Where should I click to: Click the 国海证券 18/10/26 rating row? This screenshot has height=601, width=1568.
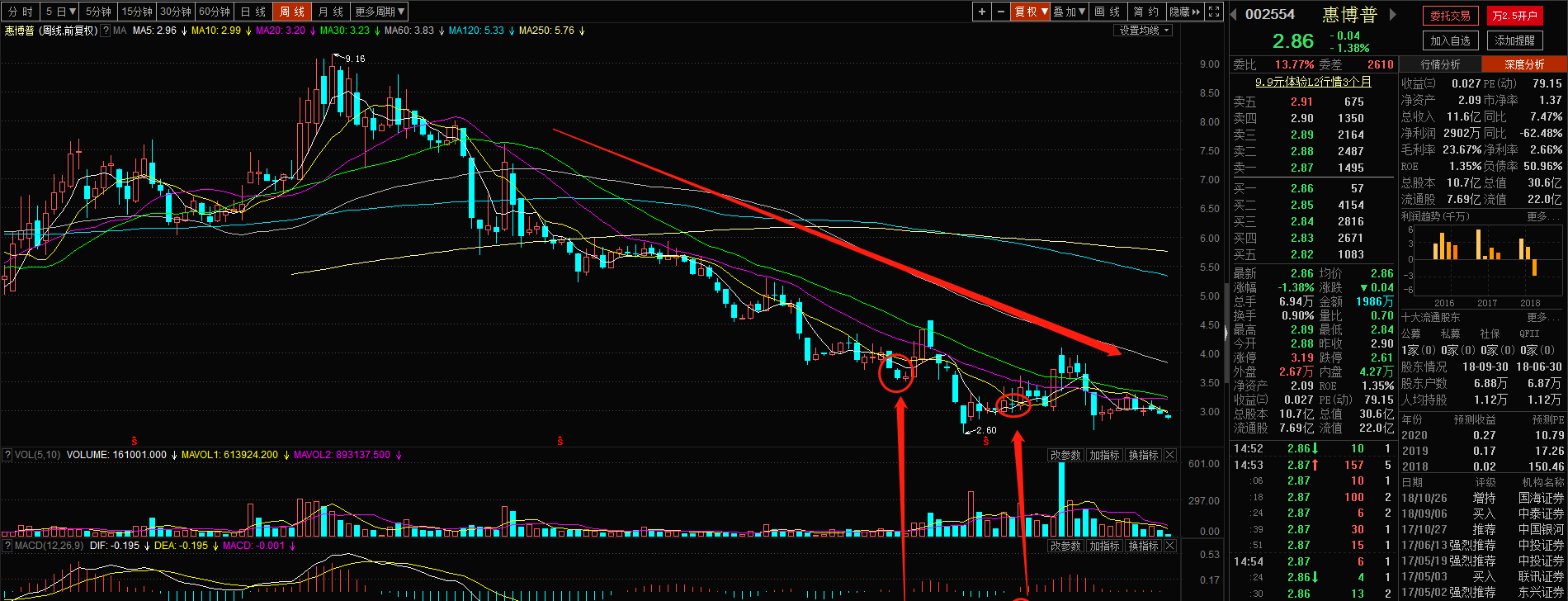1482,498
